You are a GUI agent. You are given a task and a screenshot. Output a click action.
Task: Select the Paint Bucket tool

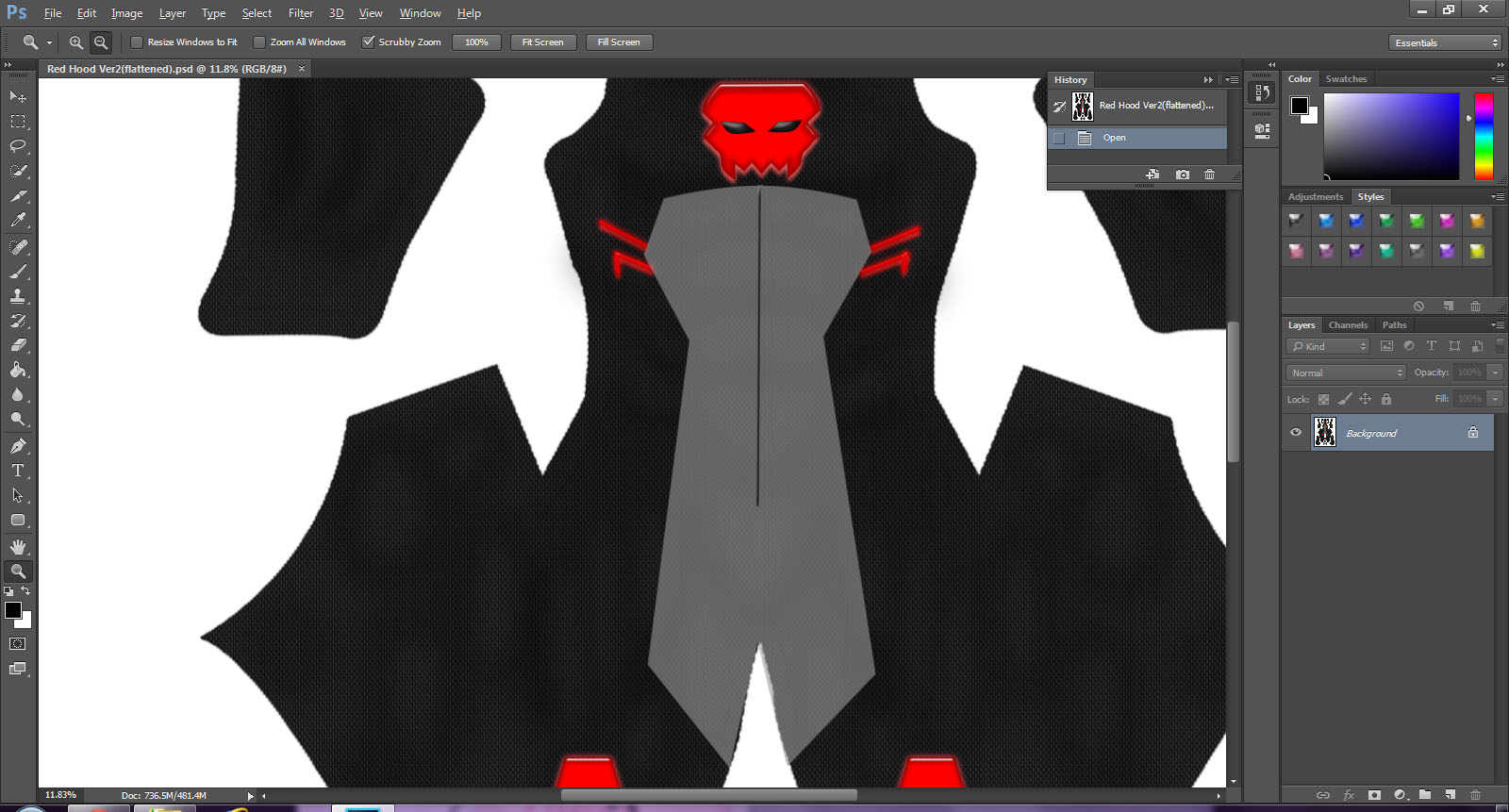pyautogui.click(x=17, y=370)
